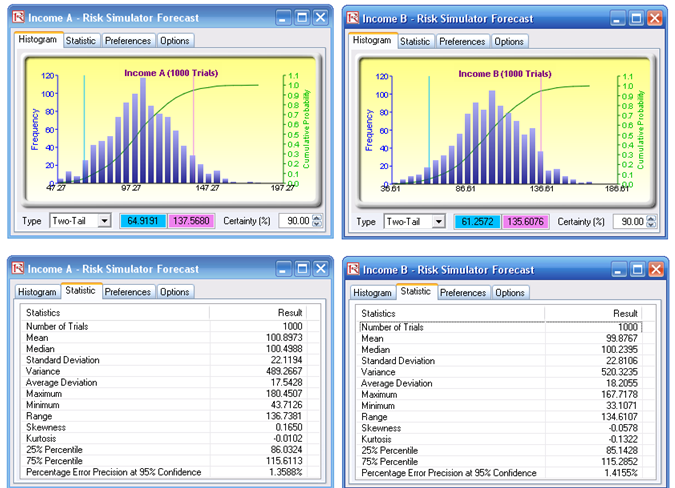Click Income B (1000 Trials) chart title
Viewport: 675px width, 488px height.
505,74
